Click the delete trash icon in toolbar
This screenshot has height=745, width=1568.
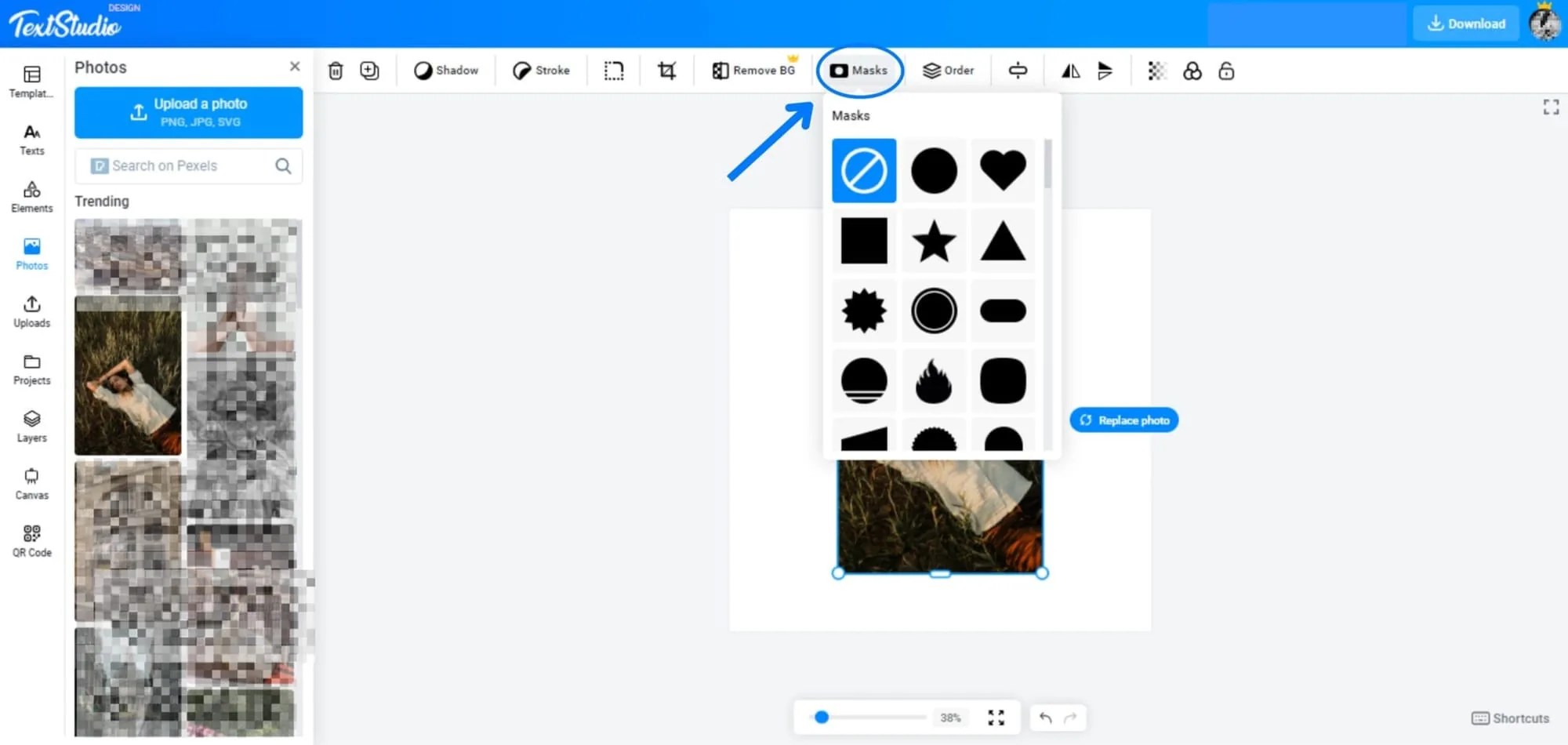tap(336, 71)
